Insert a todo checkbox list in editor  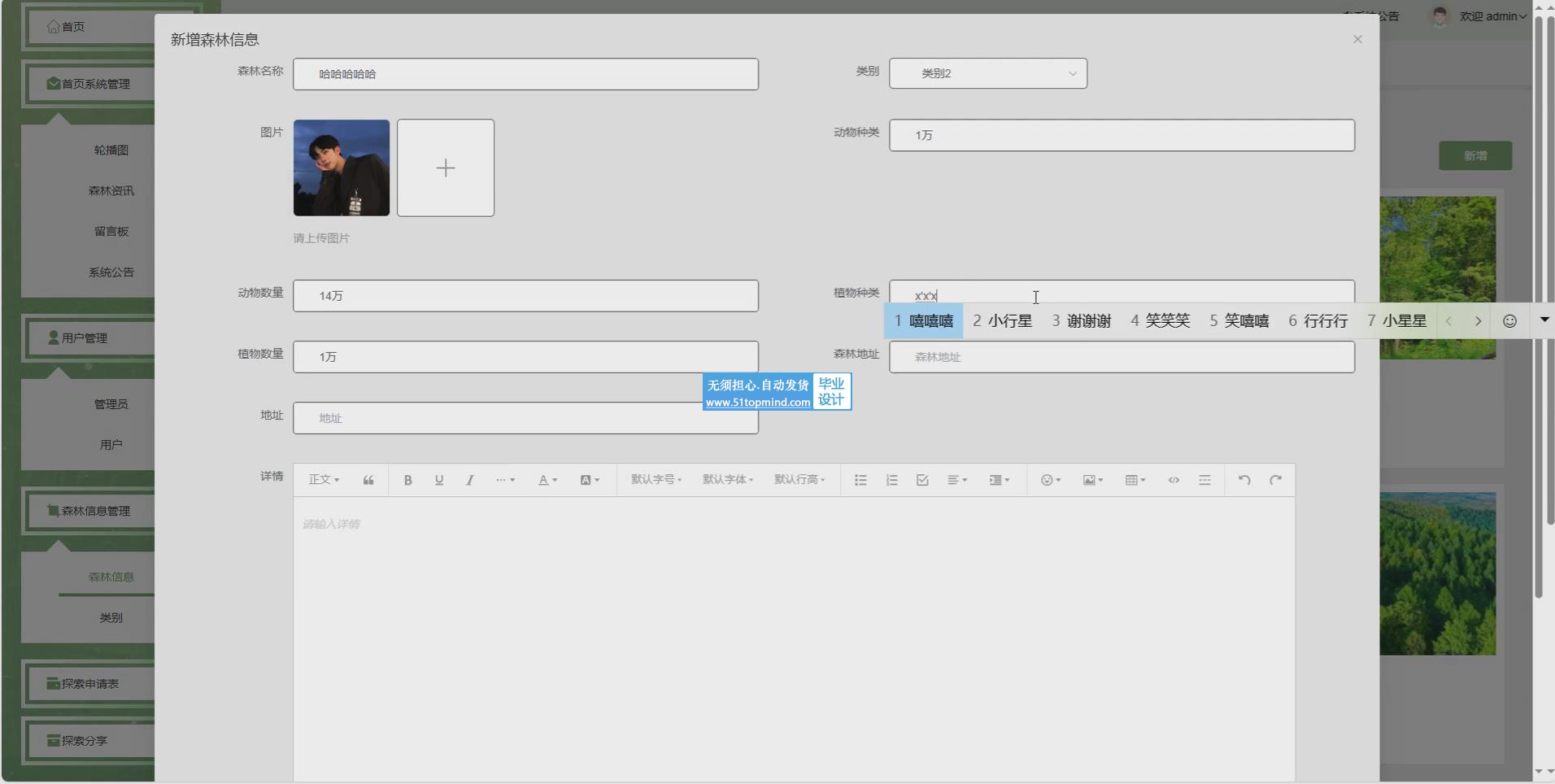point(922,480)
